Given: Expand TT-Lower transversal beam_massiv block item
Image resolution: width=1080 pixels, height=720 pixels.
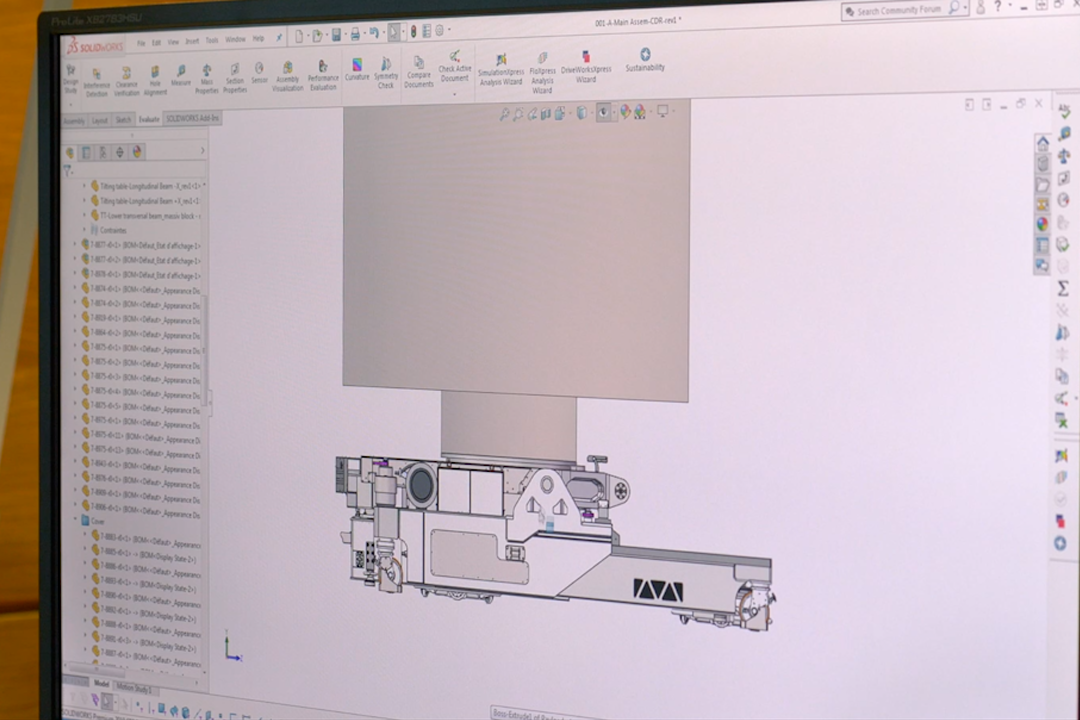Looking at the screenshot, I should coord(85,216).
